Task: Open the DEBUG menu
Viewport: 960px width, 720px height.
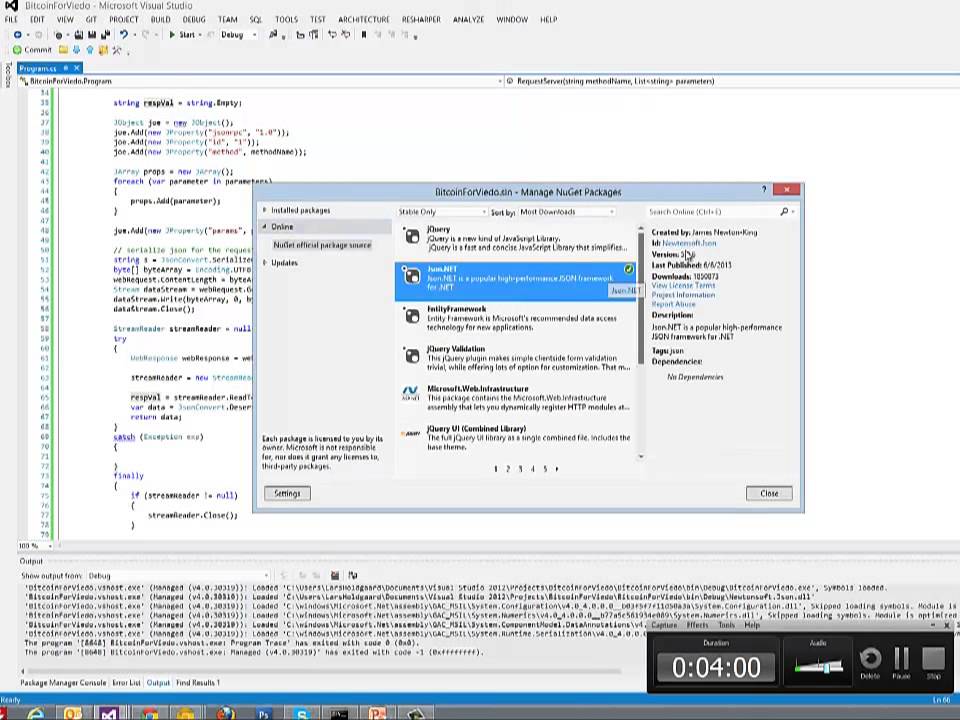Action: pyautogui.click(x=194, y=20)
